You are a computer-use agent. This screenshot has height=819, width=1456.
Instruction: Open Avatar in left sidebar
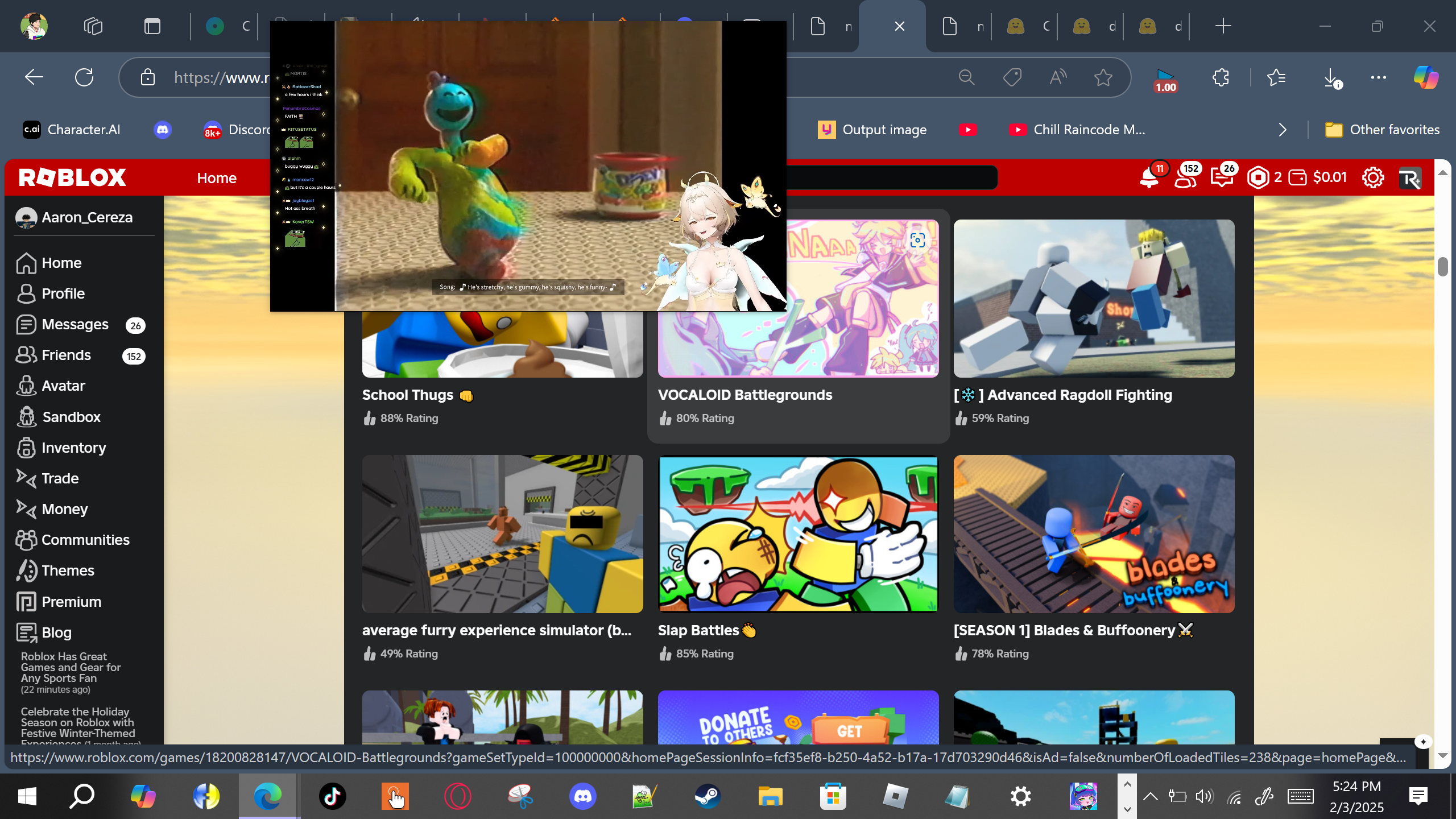[x=51, y=386]
